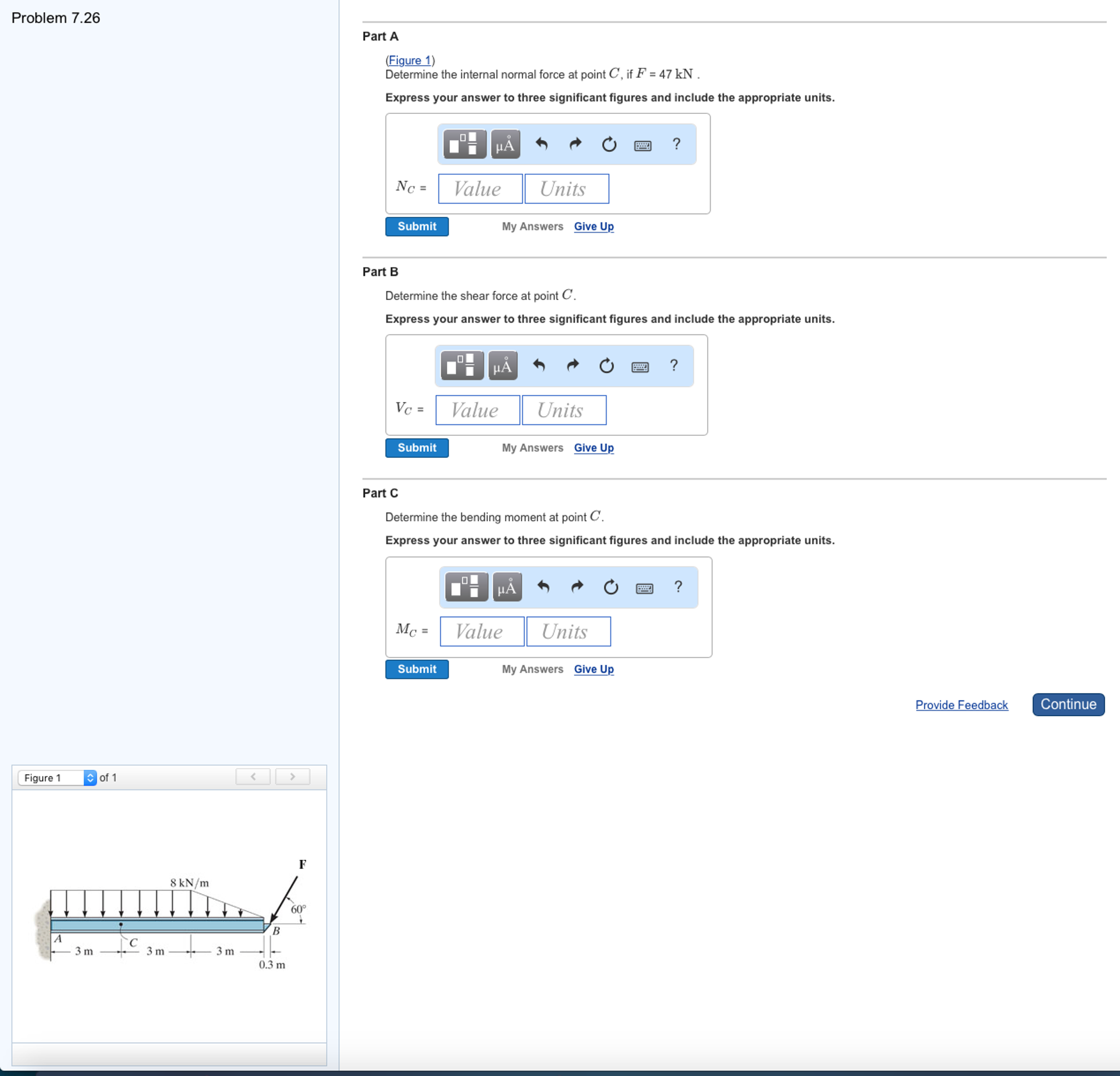
Task: Open keyboard shortcuts icon in Part C toolbar
Action: (644, 588)
